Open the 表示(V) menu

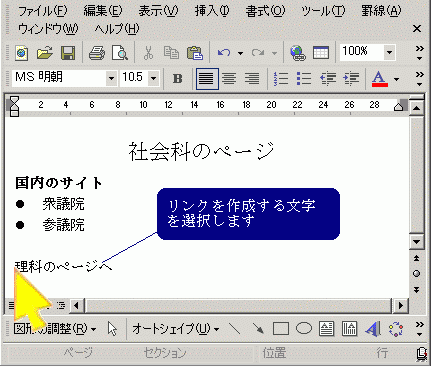(x=158, y=11)
